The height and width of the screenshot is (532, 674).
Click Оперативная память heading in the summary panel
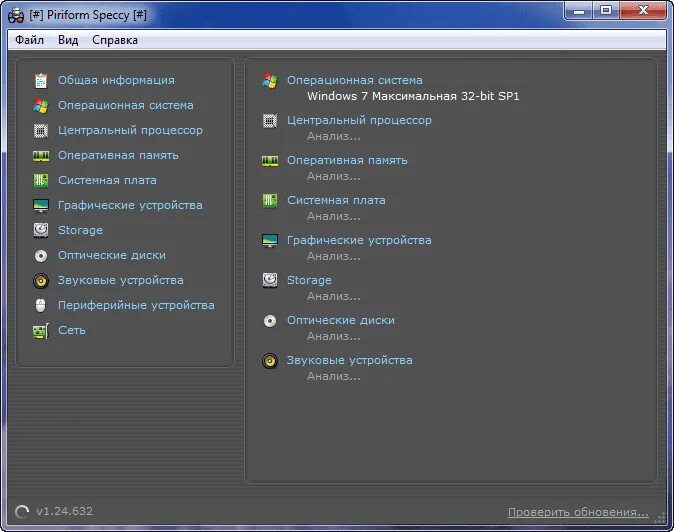[347, 160]
